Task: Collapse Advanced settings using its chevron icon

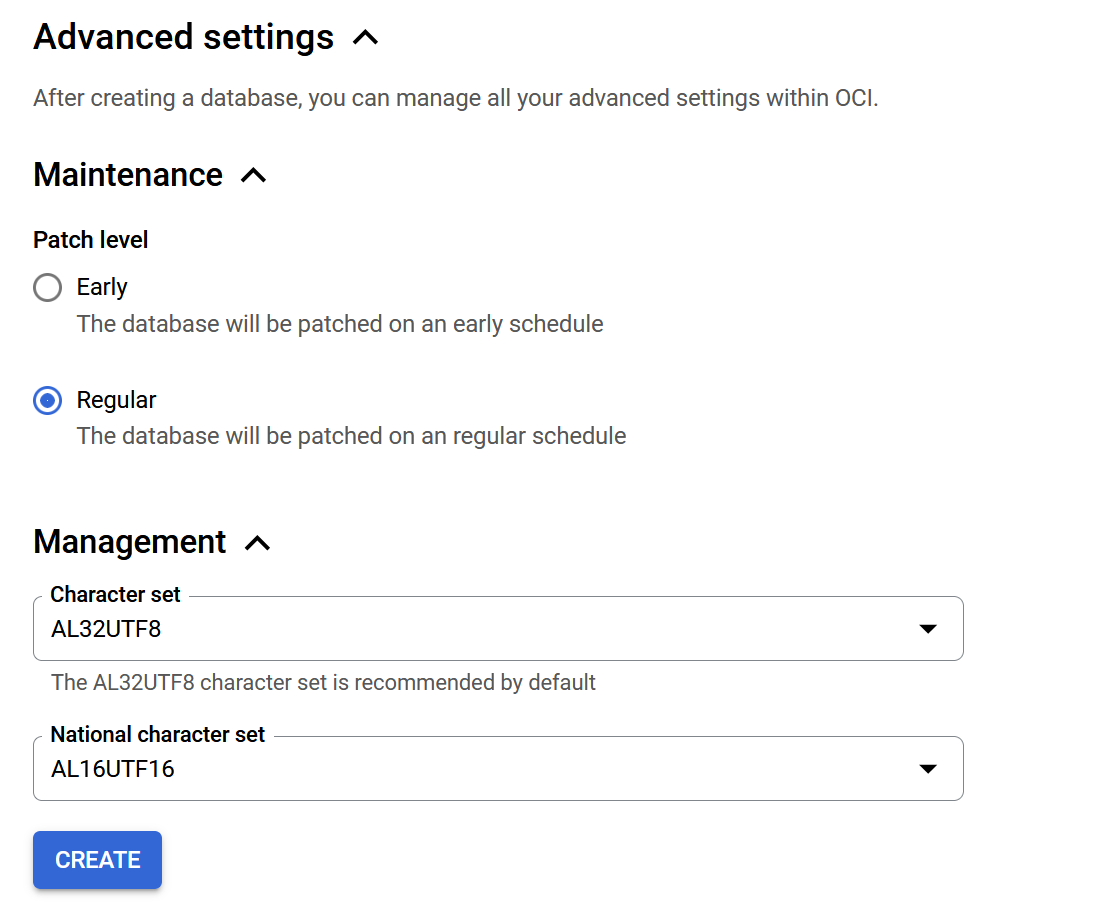Action: [366, 38]
